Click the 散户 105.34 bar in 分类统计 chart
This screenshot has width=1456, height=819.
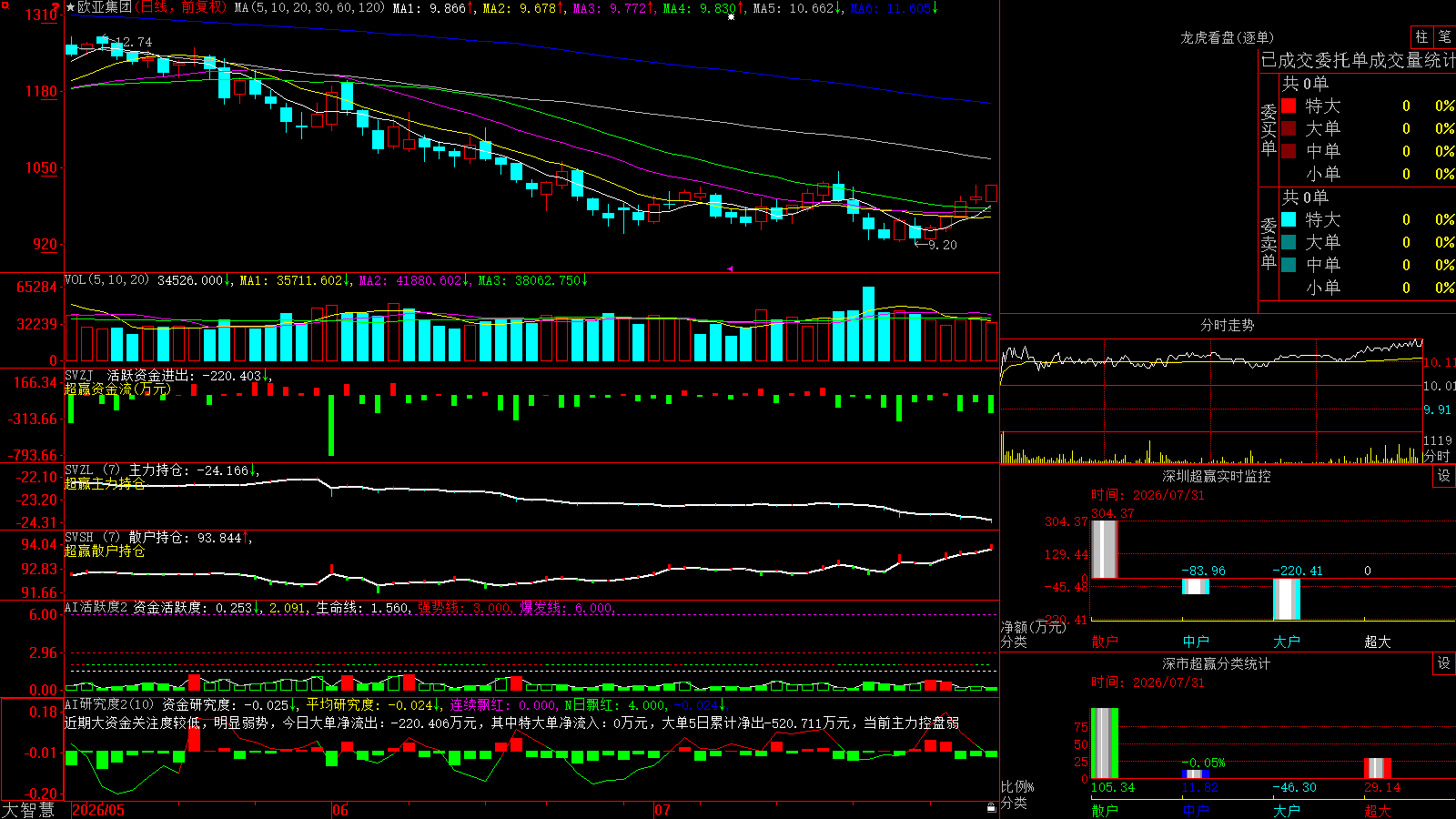1104,743
